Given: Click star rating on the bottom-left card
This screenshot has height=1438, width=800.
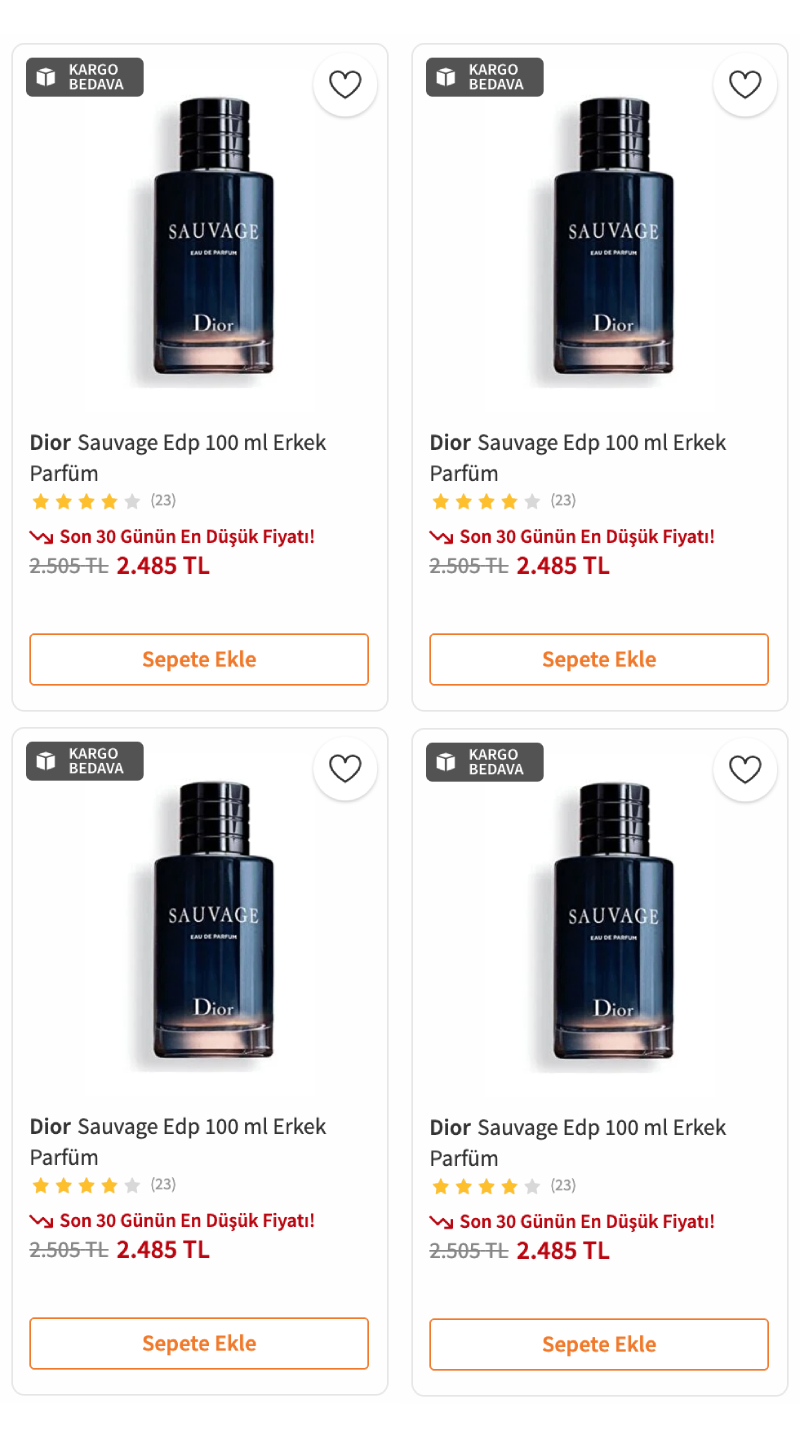Looking at the screenshot, I should (86, 1185).
